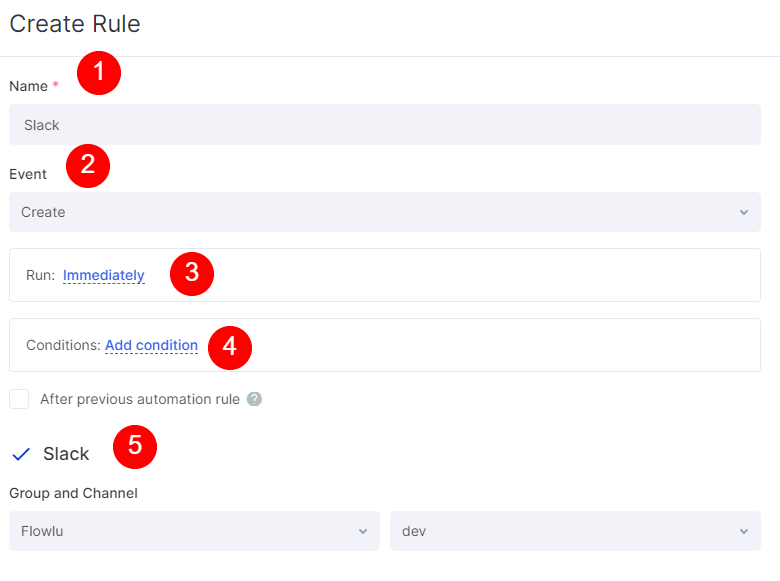Click the Create Rule page title
This screenshot has width=780, height=581.
[75, 23]
